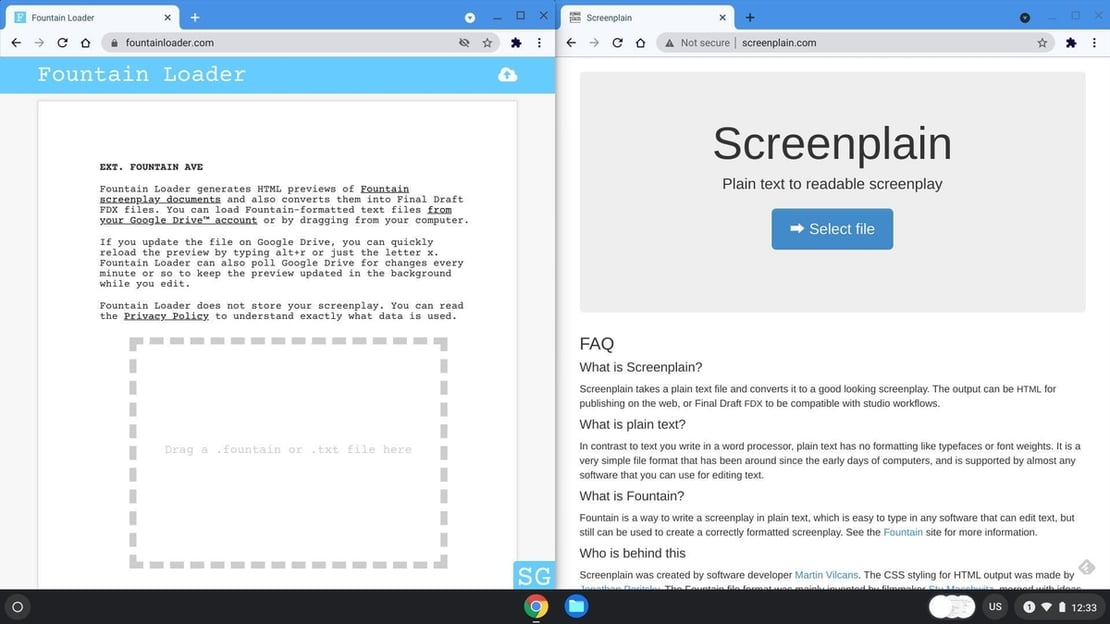
Task: Select the Screenplain tab
Action: pyautogui.click(x=640, y=17)
